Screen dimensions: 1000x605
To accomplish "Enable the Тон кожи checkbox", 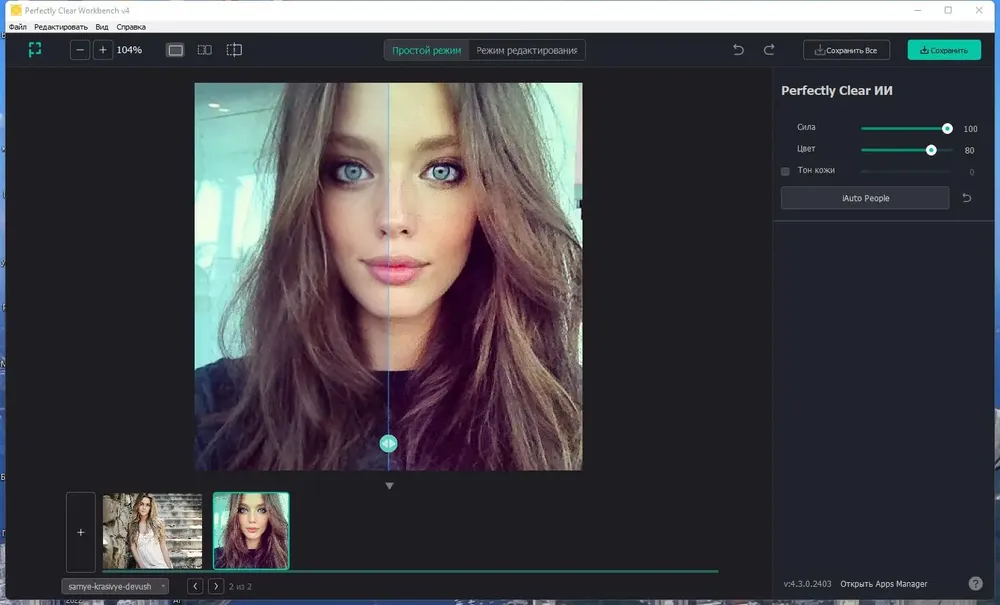I will click(x=785, y=171).
